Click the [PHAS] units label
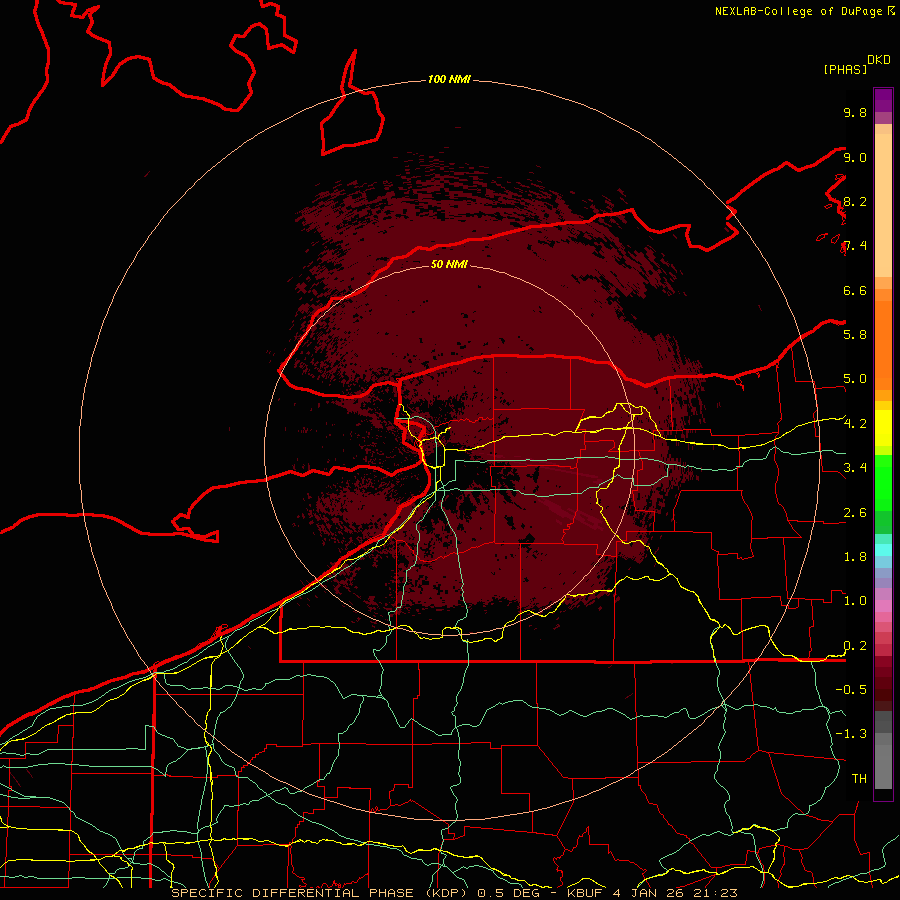This screenshot has width=900, height=900. [x=845, y=69]
